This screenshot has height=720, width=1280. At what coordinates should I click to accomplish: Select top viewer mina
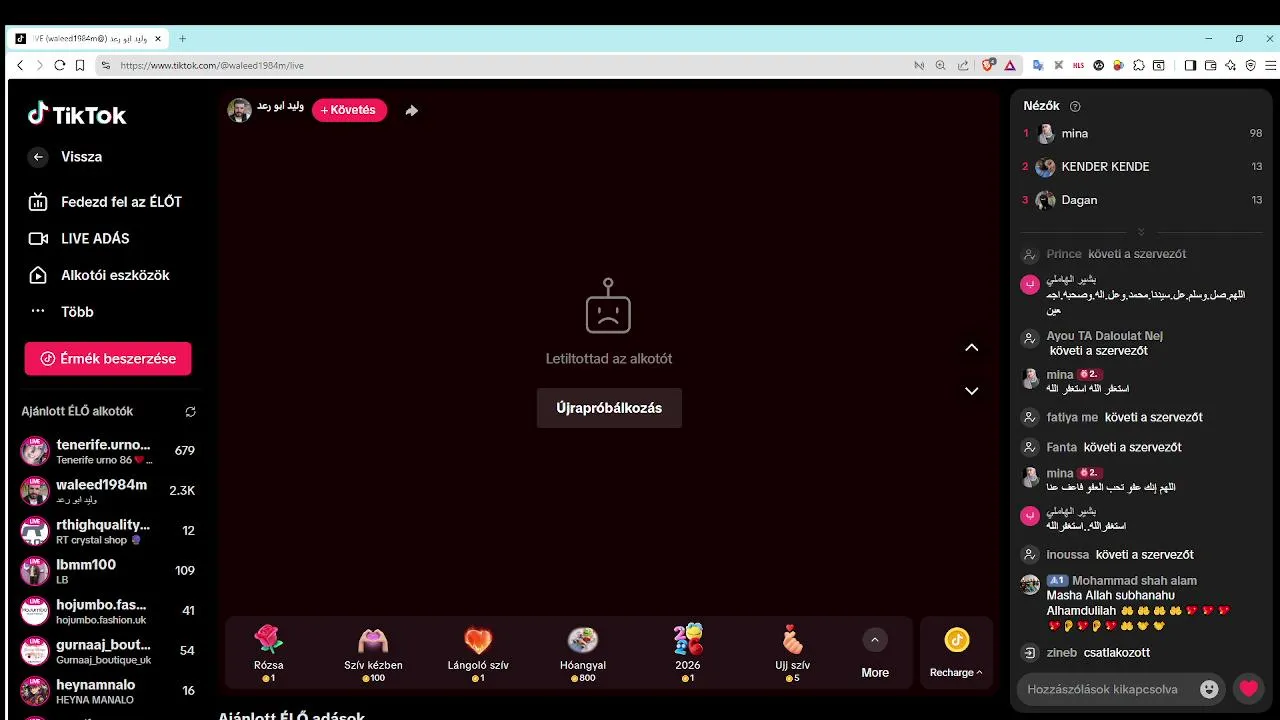tap(1142, 133)
